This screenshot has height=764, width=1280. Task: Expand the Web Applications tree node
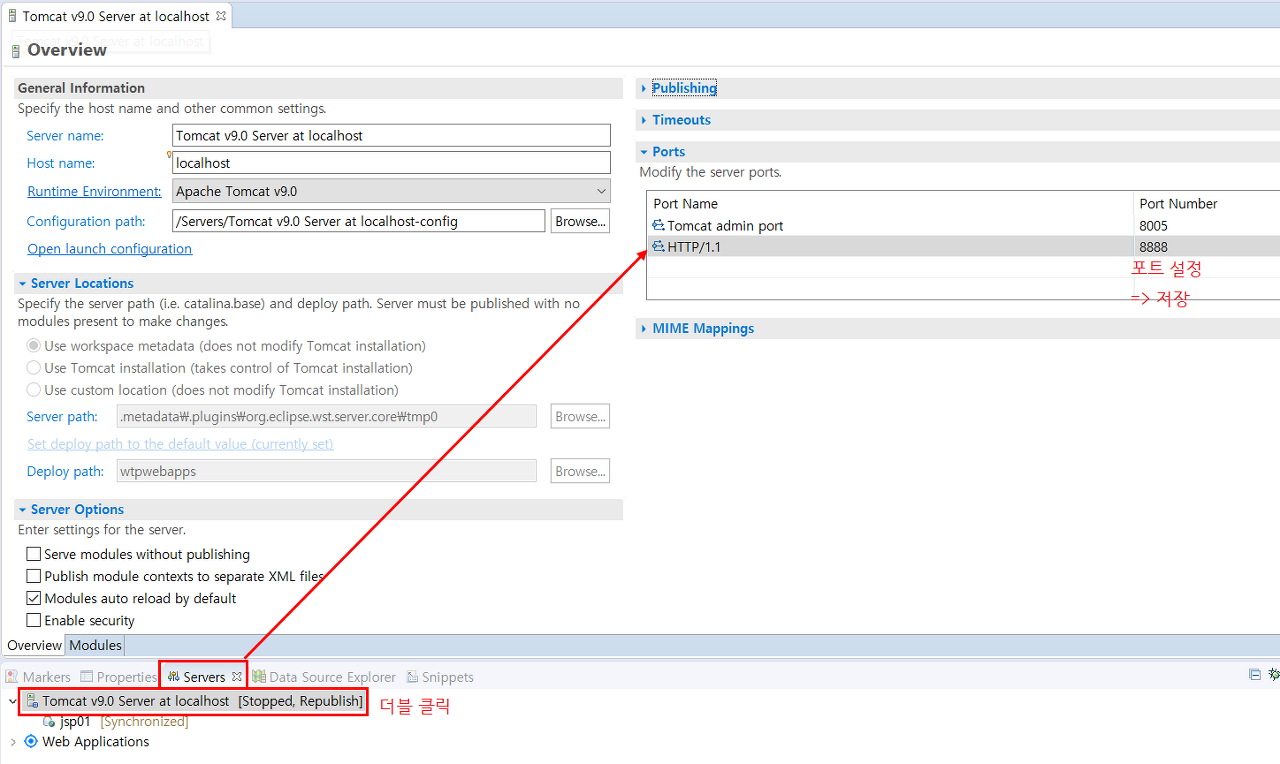point(12,742)
